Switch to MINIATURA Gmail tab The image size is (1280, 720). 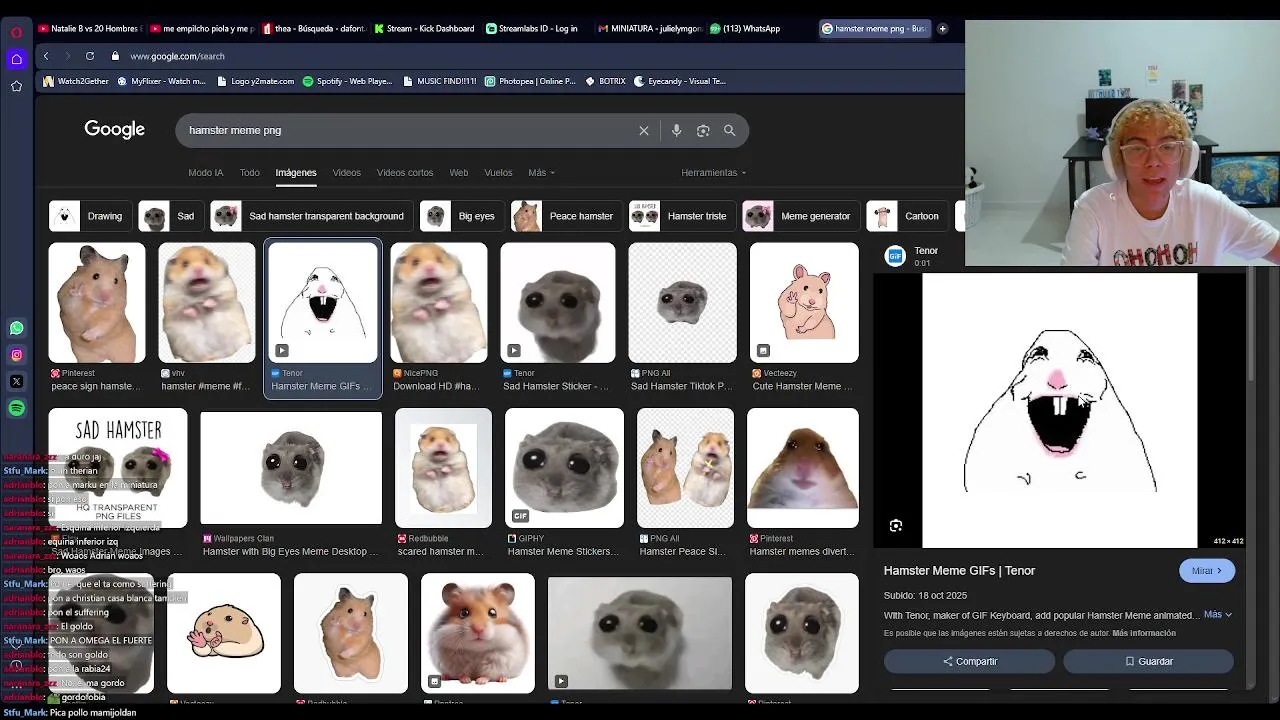pos(650,29)
